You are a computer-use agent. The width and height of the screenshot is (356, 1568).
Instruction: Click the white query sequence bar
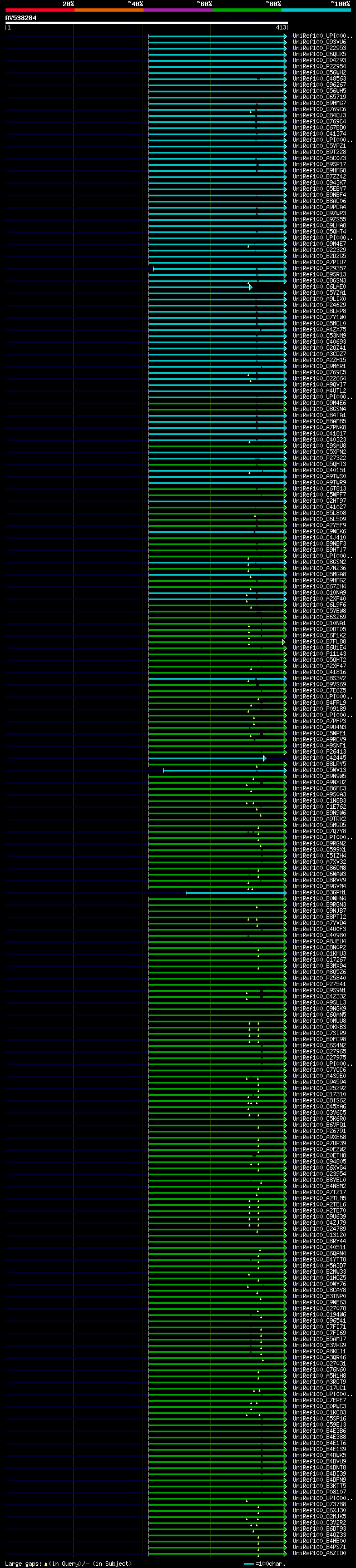[x=147, y=23]
